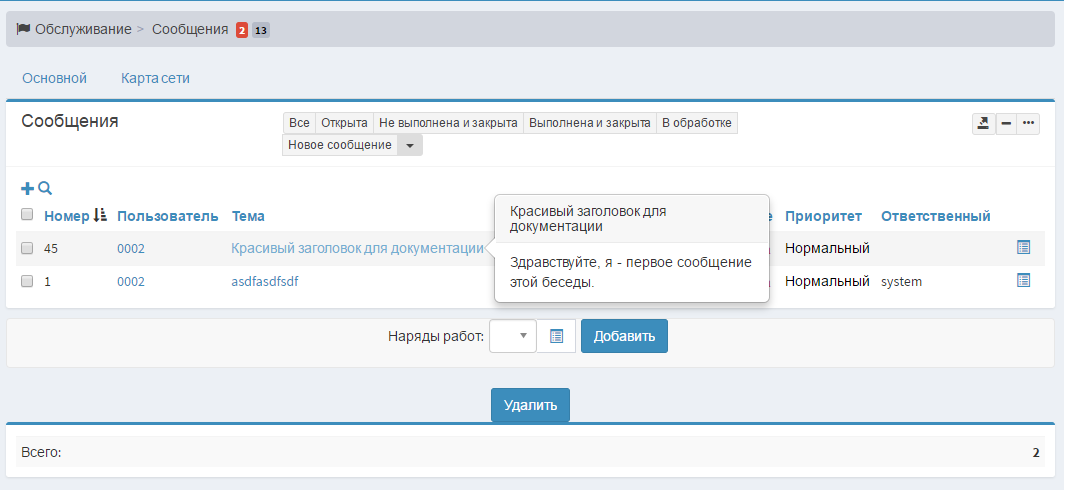Open the three-dots panel options menu

coord(1028,123)
